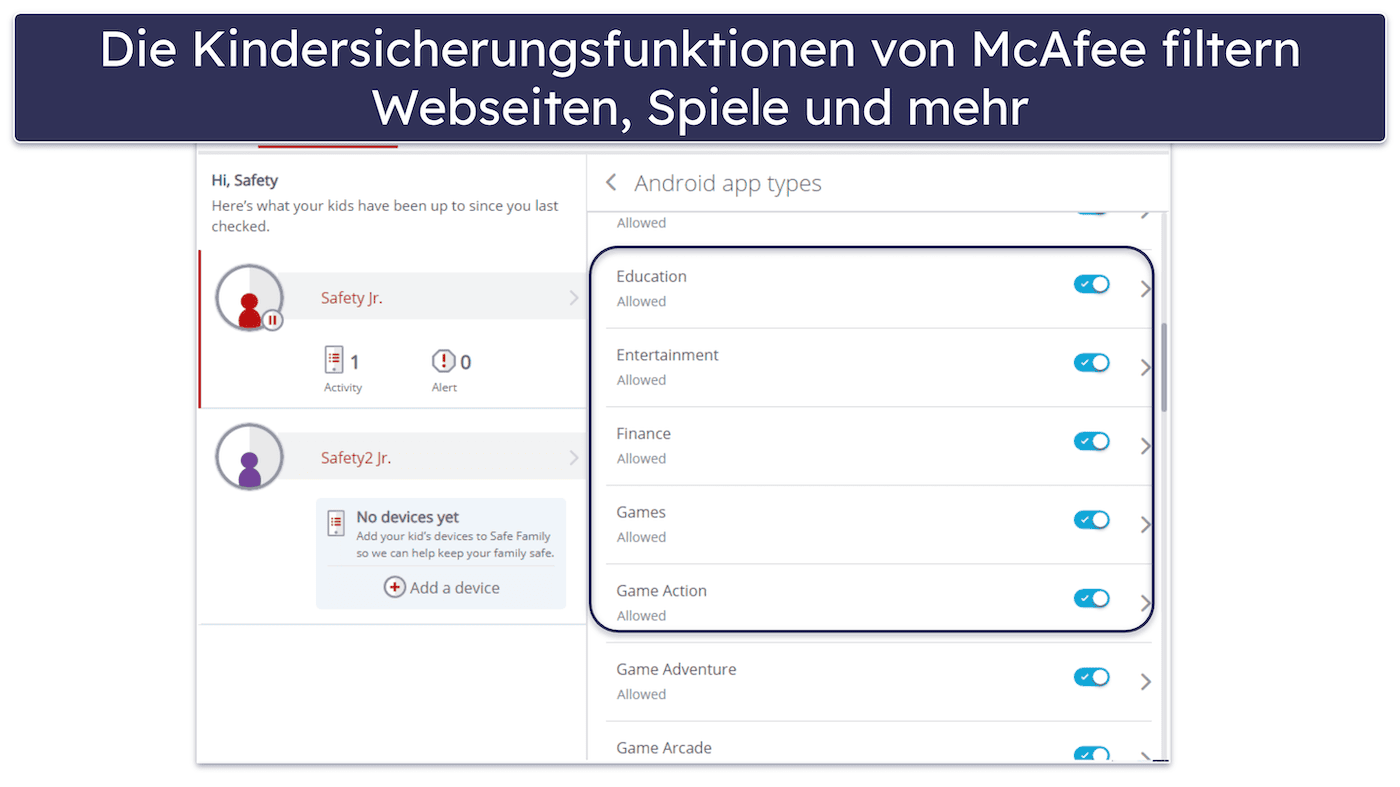Screen dimensions: 1400x787
Task: Toggle Entertainment apps allowed switch
Action: (x=1092, y=363)
